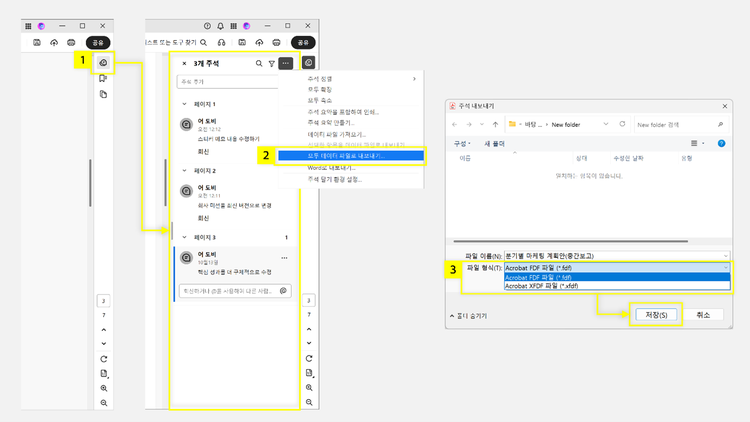The height and width of the screenshot is (422, 750).
Task: Open apps grid in middle window title bar
Action: 233,26
